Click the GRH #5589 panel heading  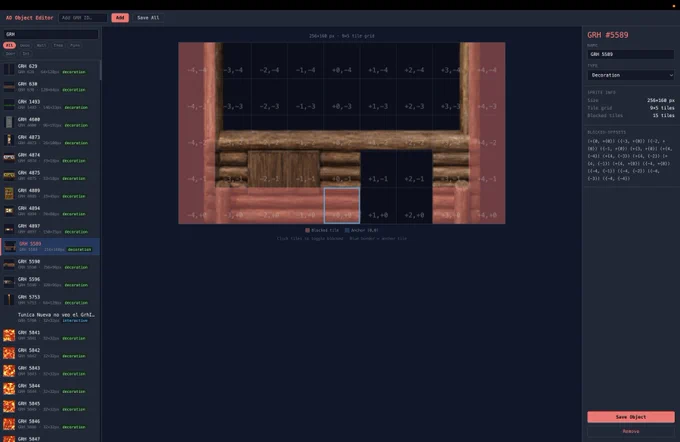[608, 35]
